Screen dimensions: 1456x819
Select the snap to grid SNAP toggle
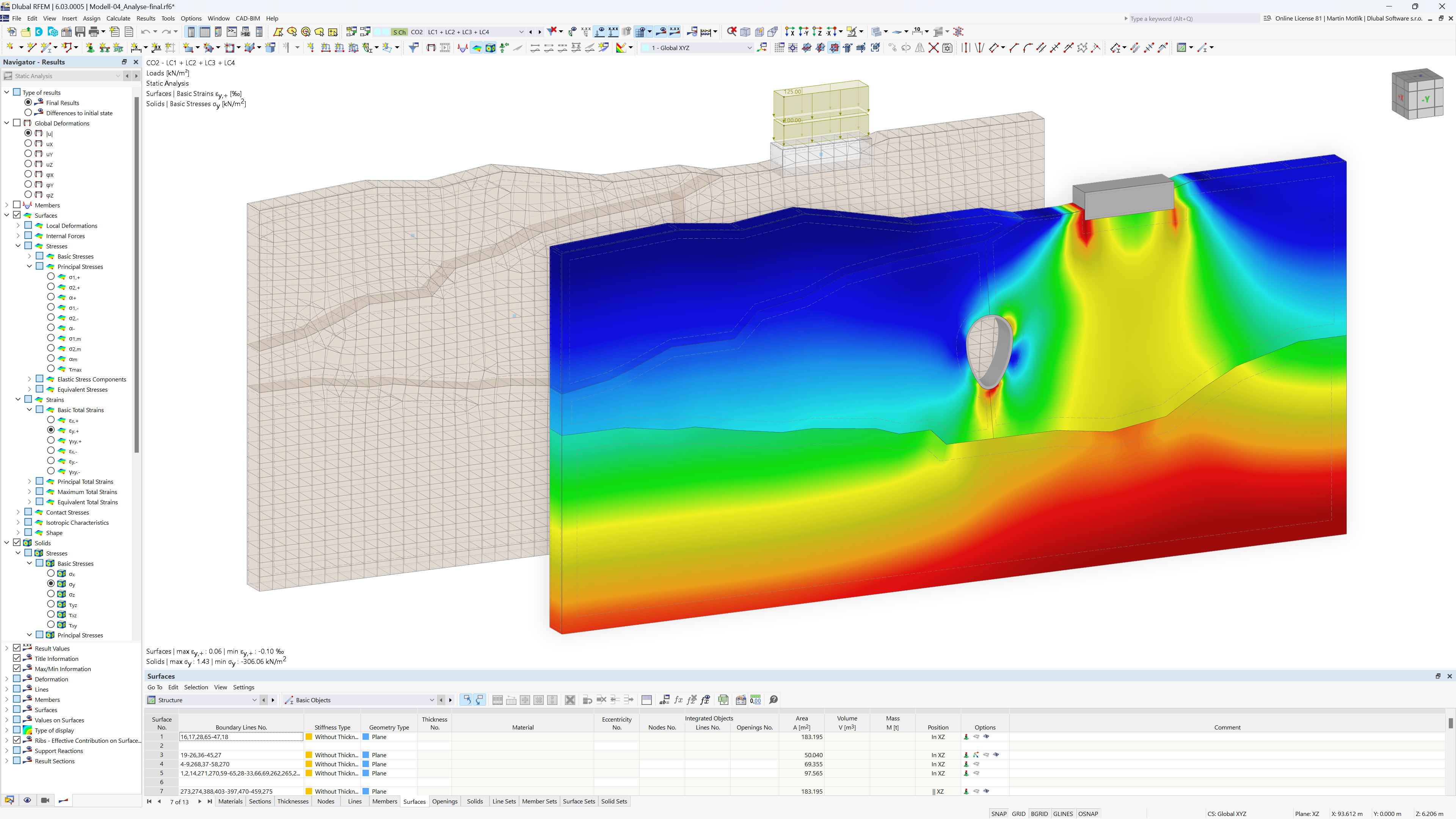[998, 813]
